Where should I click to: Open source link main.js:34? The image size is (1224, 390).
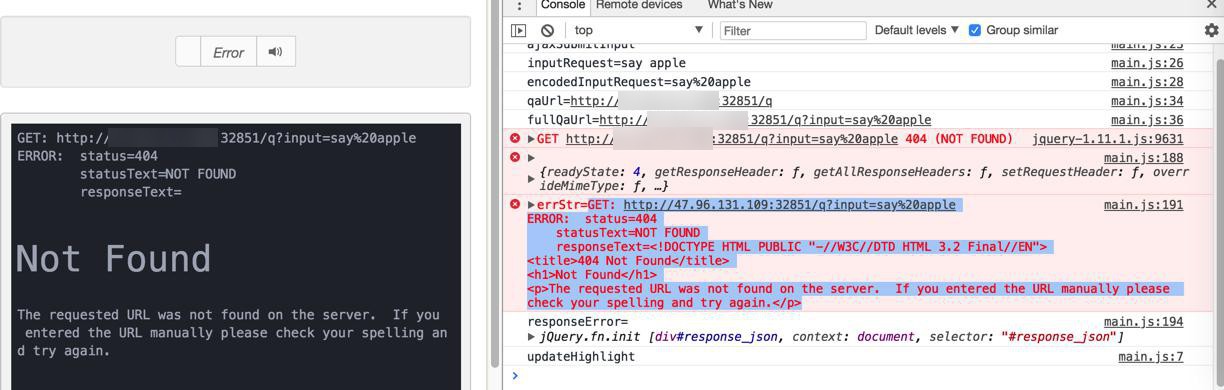pos(1147,101)
